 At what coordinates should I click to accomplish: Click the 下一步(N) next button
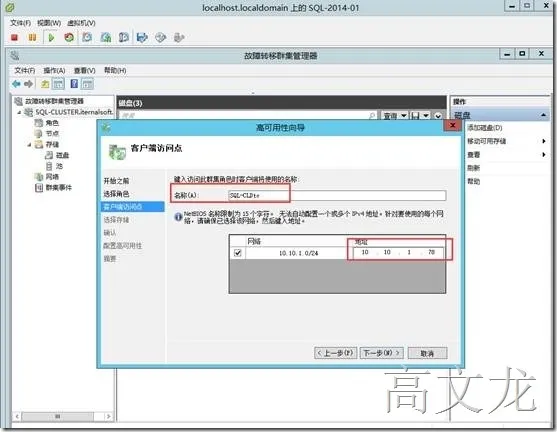[382, 353]
